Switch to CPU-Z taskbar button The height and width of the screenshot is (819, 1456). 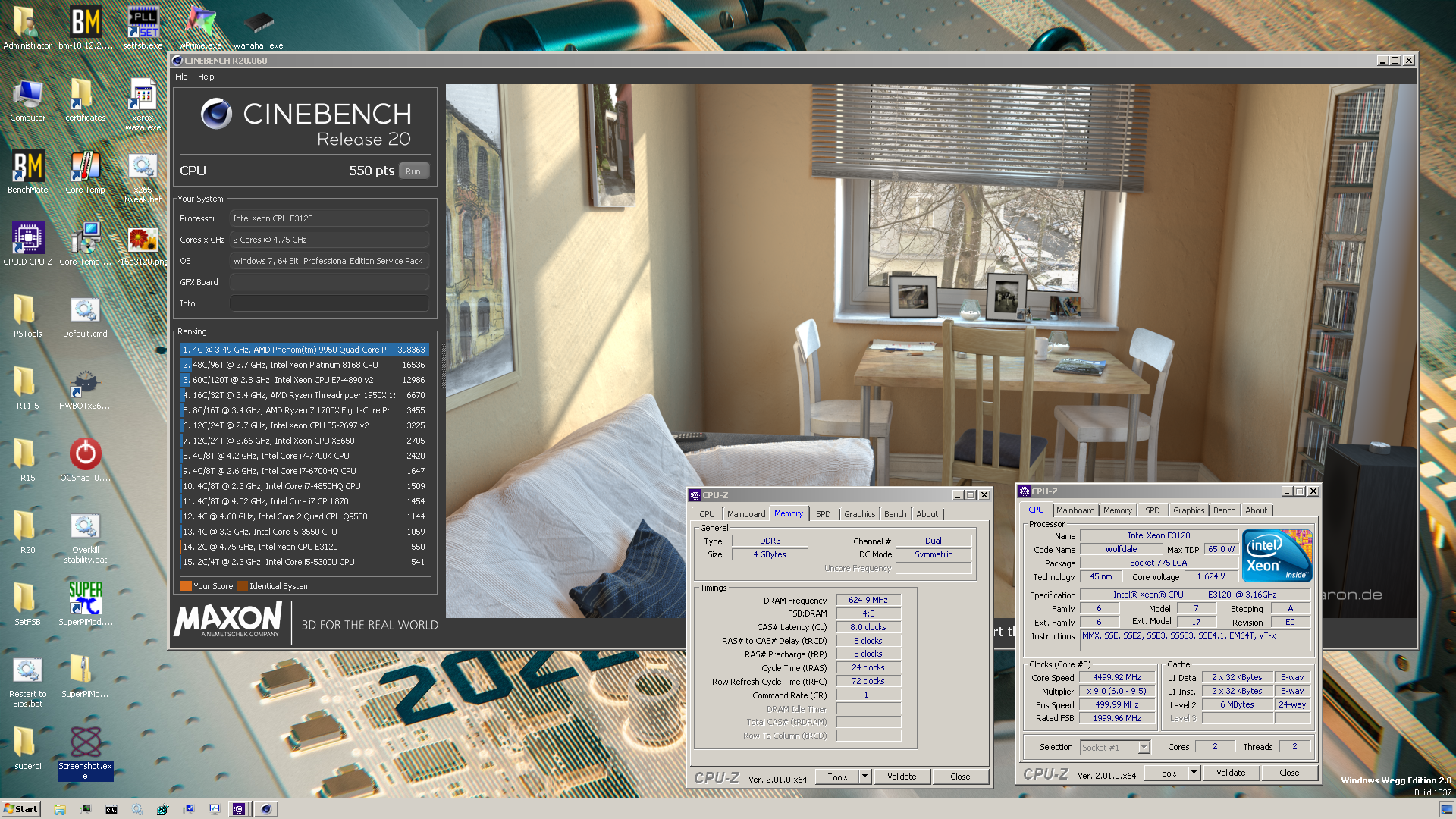[x=239, y=809]
